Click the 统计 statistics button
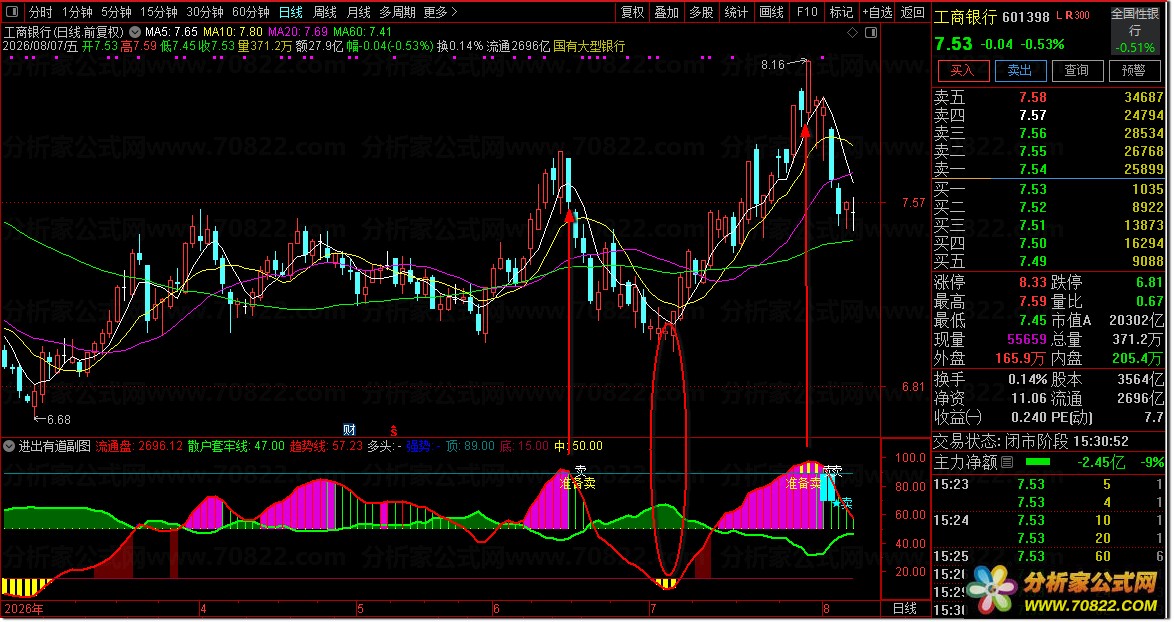1174x622 pixels. coord(737,12)
